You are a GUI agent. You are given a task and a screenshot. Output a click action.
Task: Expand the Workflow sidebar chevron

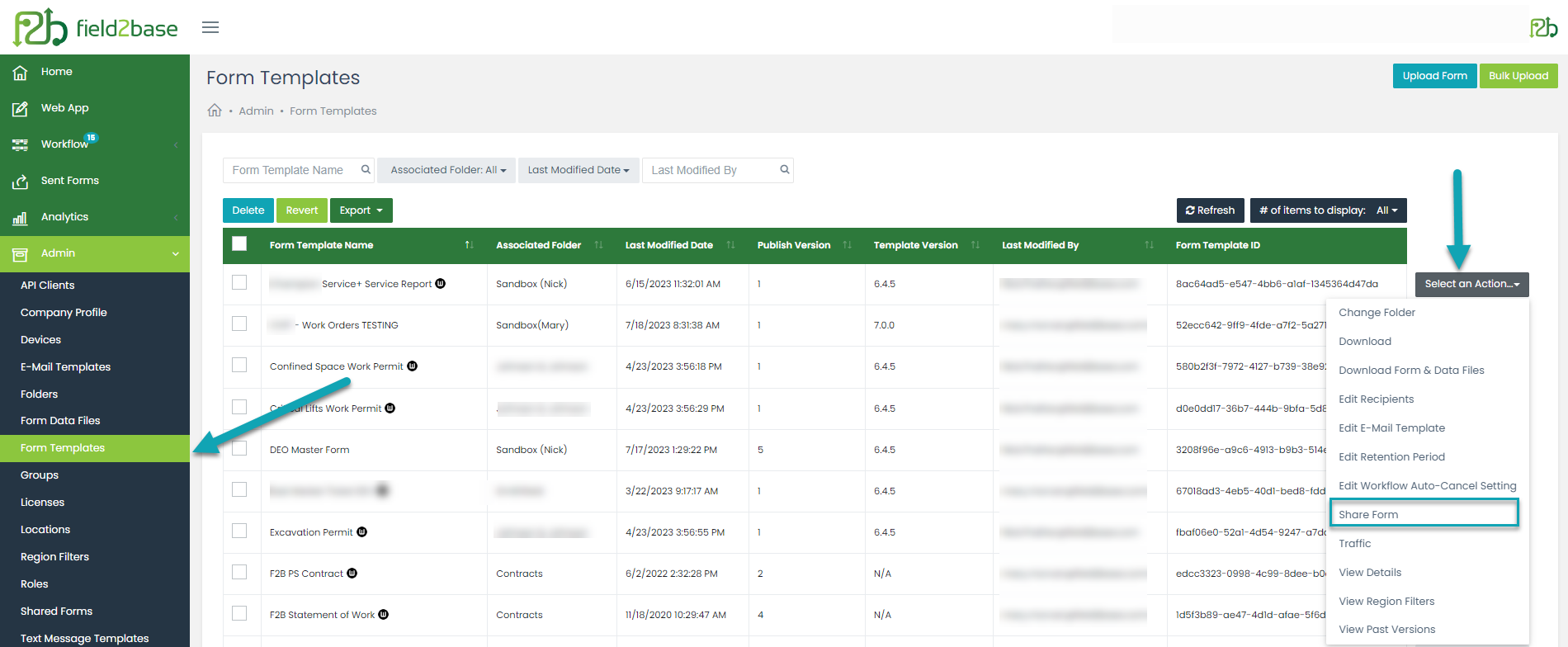pos(176,144)
